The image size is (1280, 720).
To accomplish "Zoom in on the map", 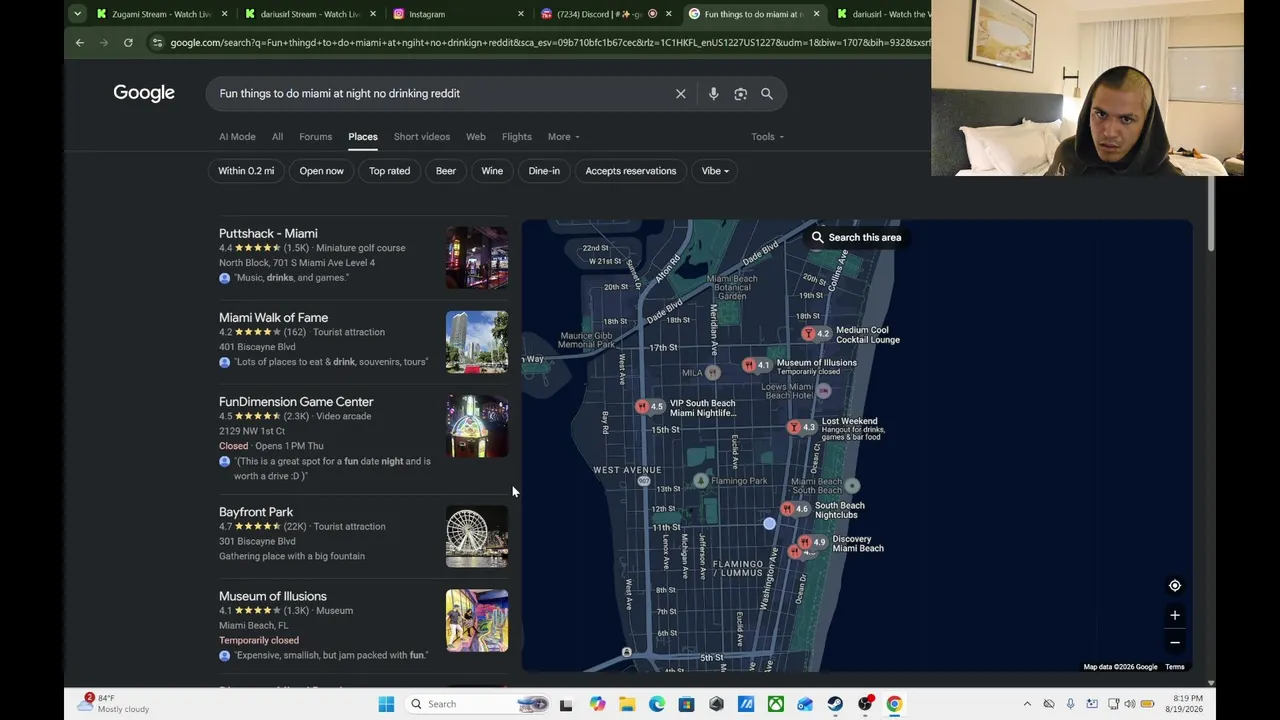I will pyautogui.click(x=1175, y=615).
